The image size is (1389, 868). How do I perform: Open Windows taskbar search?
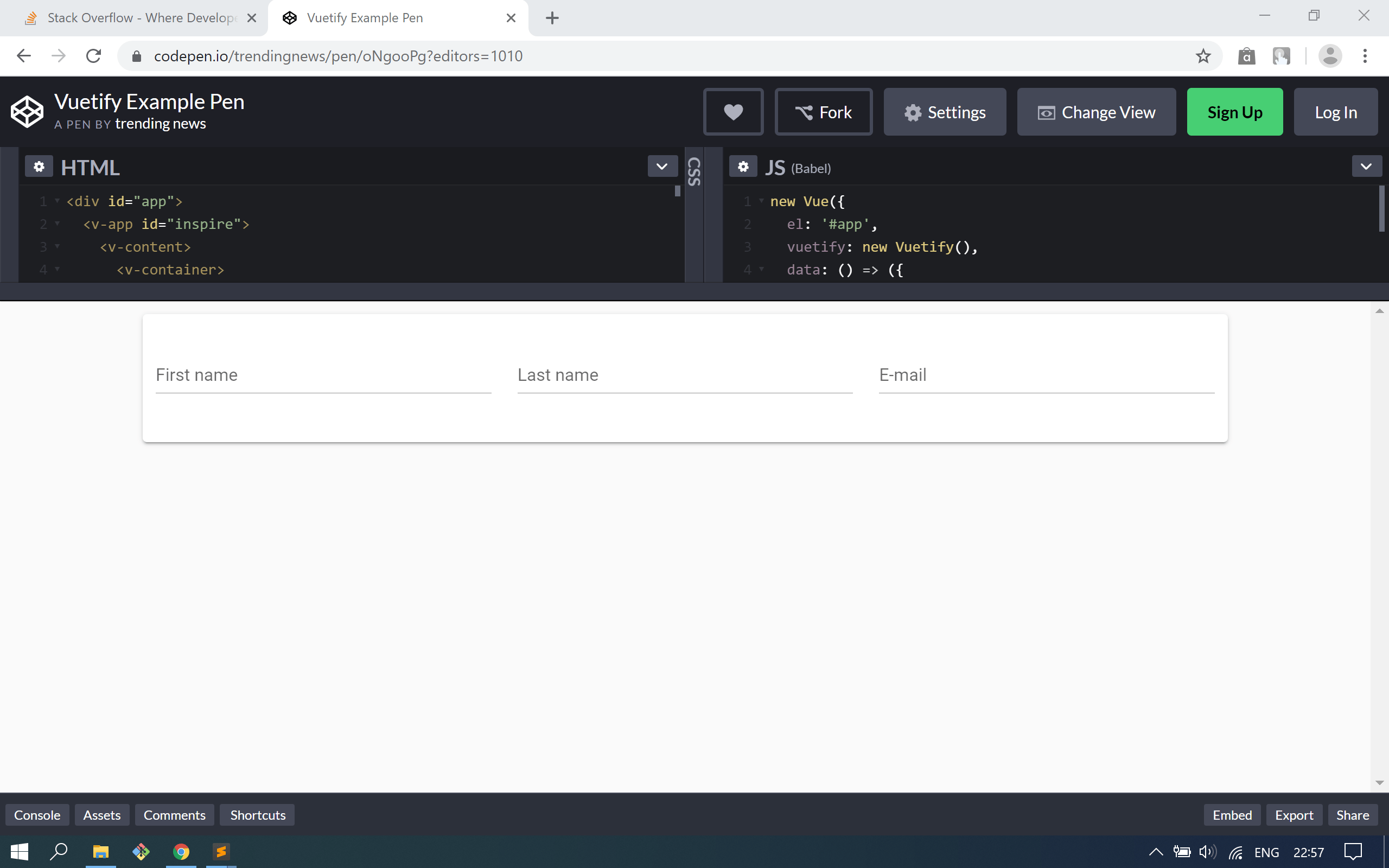click(x=59, y=851)
